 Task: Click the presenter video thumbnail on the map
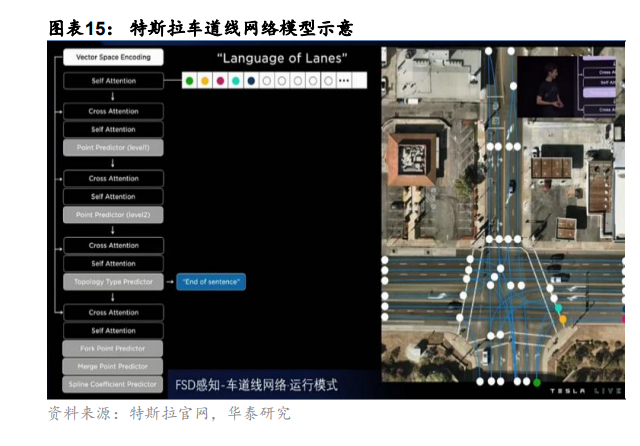point(567,87)
